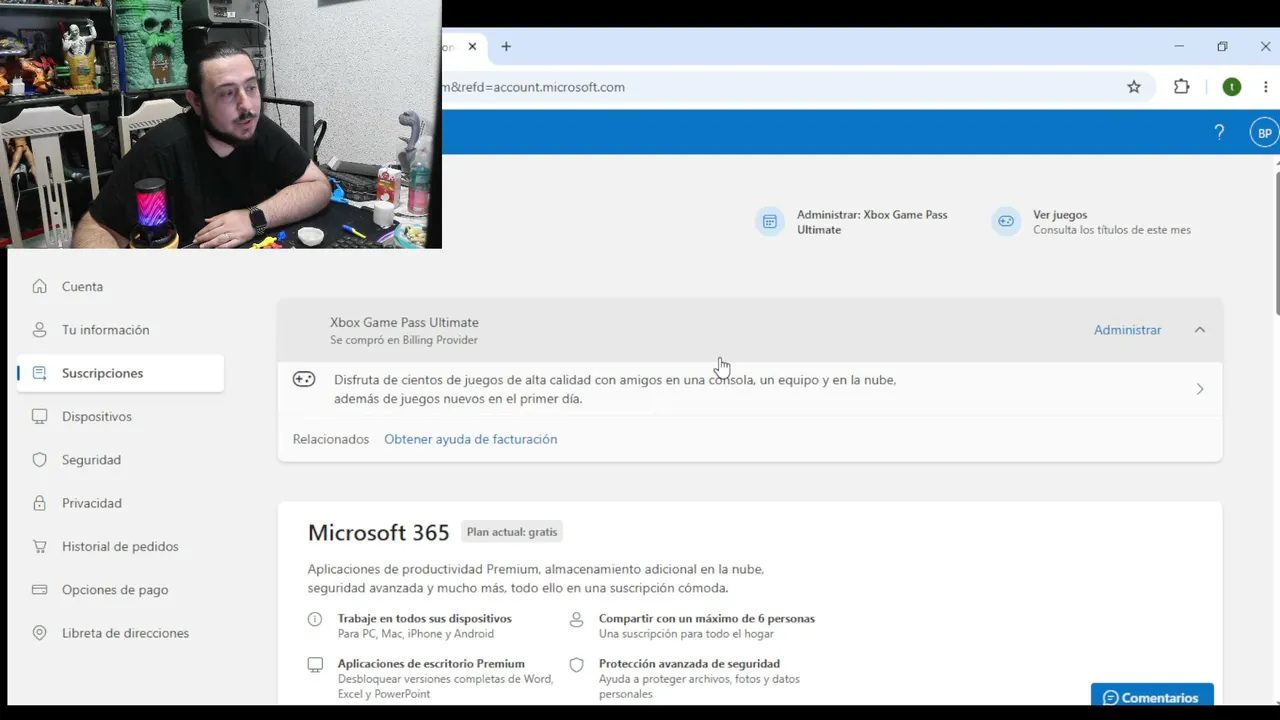Click the Historial de pedidos cart icon

click(x=40, y=547)
